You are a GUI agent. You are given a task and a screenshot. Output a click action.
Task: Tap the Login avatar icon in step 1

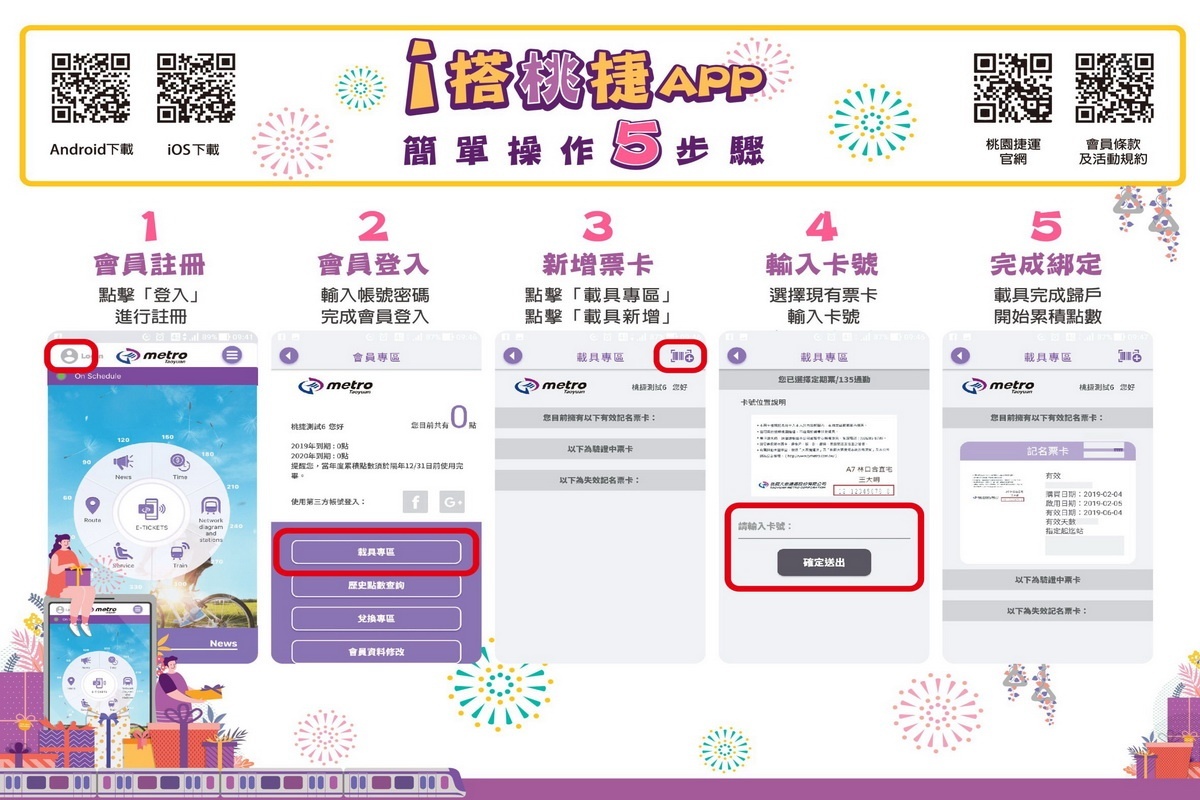point(68,356)
